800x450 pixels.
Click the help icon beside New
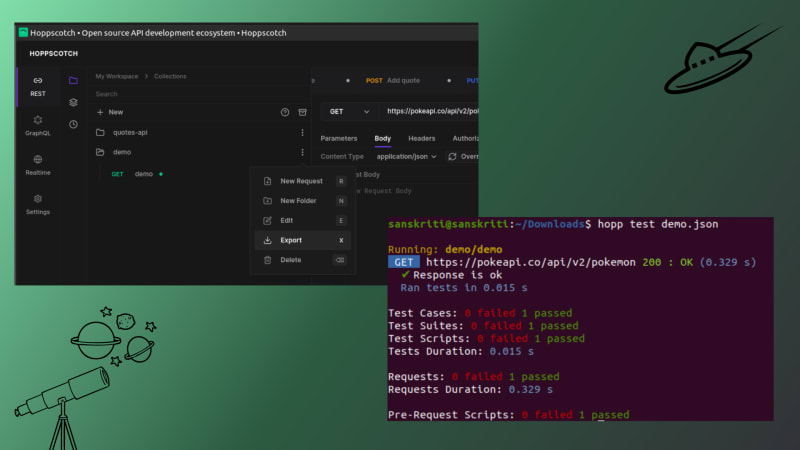click(285, 112)
